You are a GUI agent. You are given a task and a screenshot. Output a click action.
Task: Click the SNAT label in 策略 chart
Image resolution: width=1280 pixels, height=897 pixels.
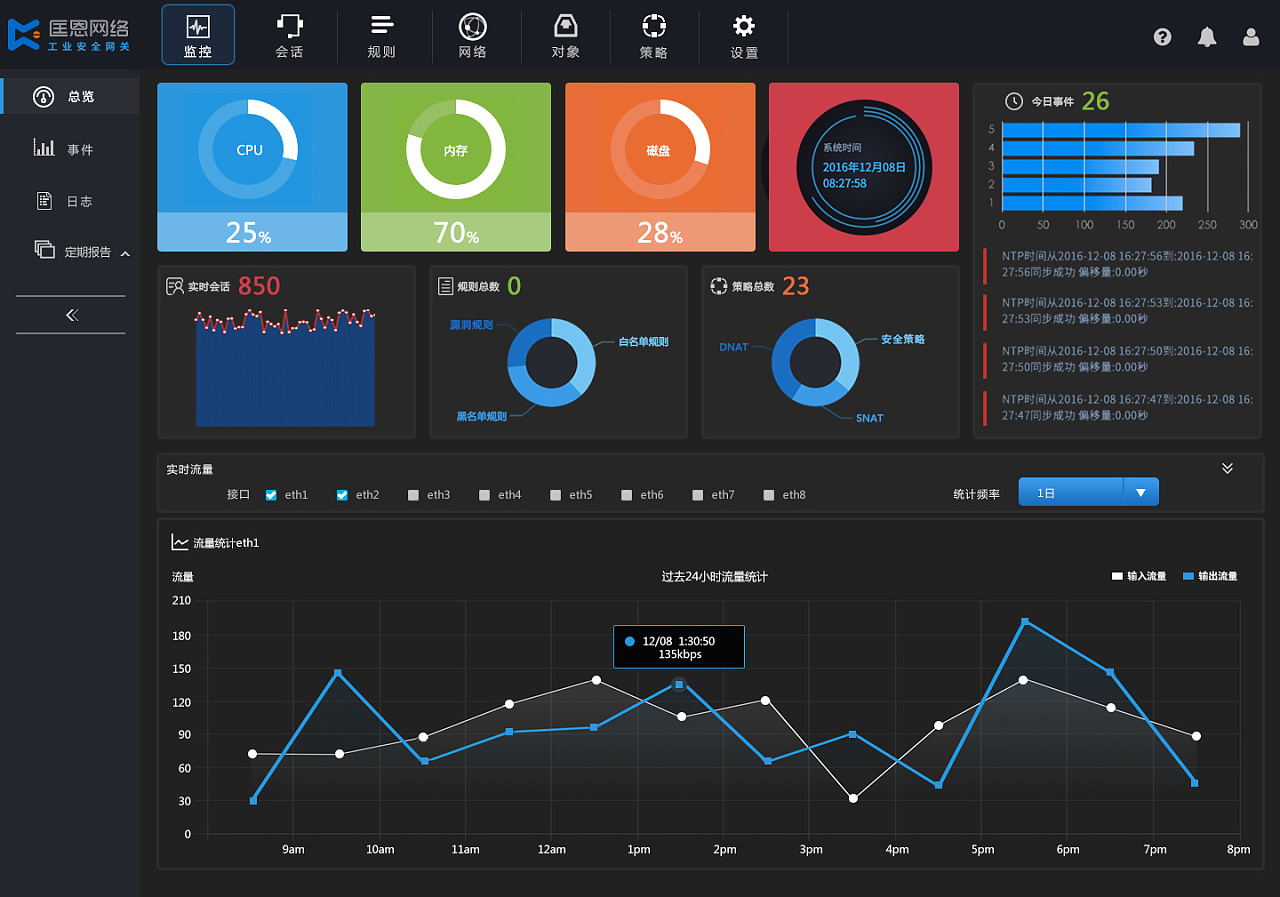(x=869, y=418)
